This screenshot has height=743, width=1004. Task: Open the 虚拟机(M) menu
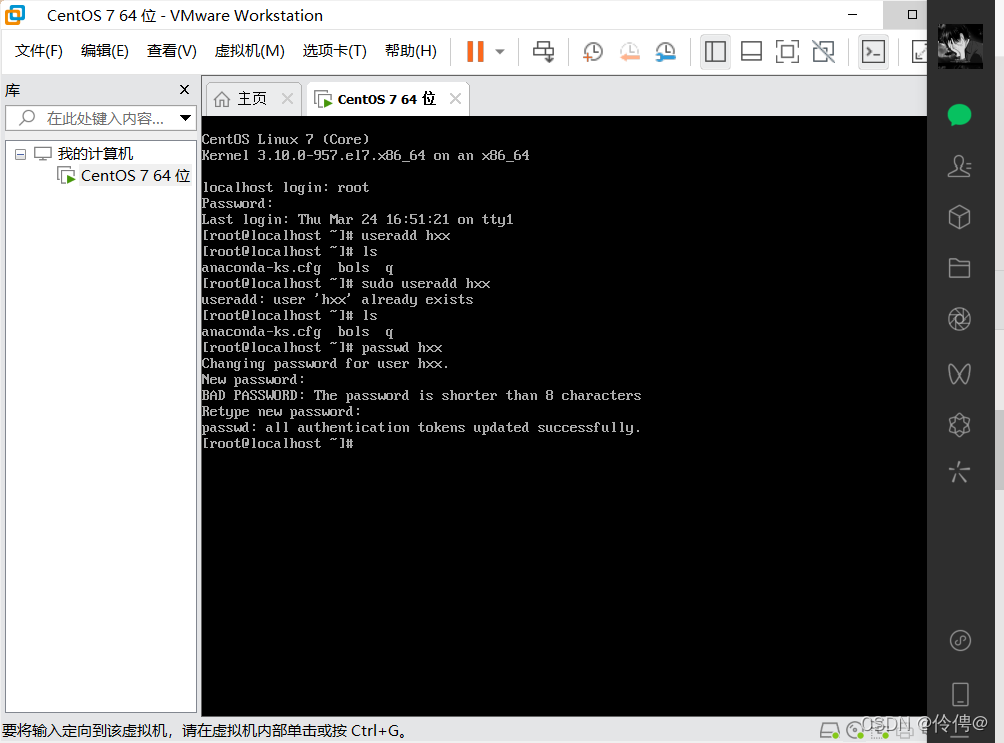pyautogui.click(x=249, y=51)
